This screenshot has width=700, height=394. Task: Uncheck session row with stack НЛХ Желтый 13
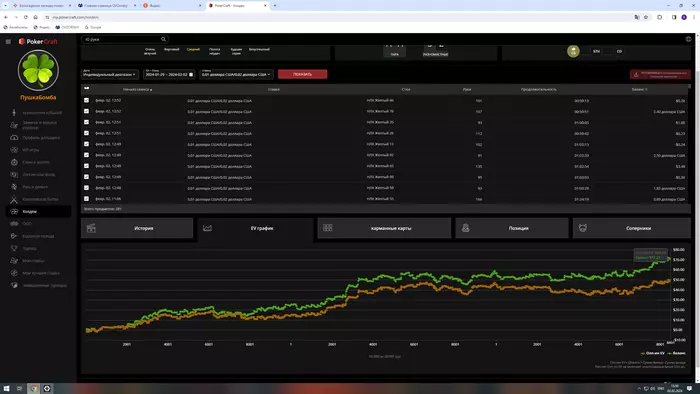(x=87, y=144)
